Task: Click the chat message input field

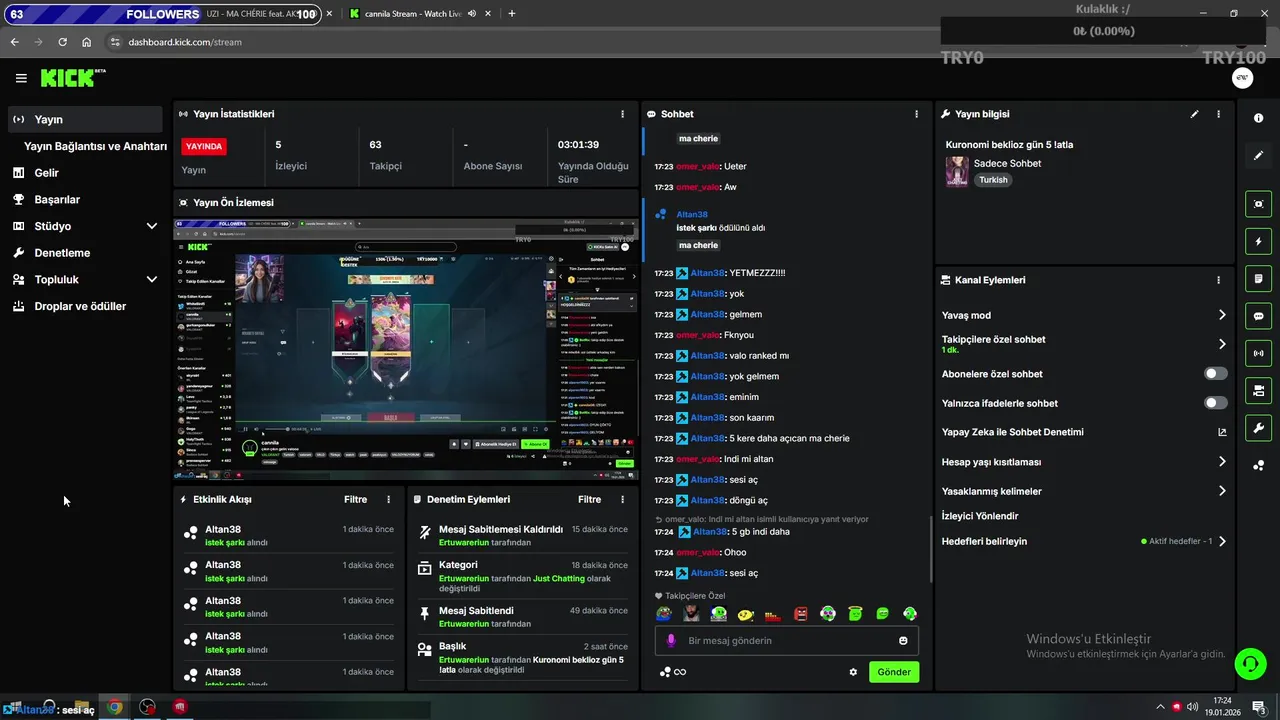Action: [x=786, y=640]
